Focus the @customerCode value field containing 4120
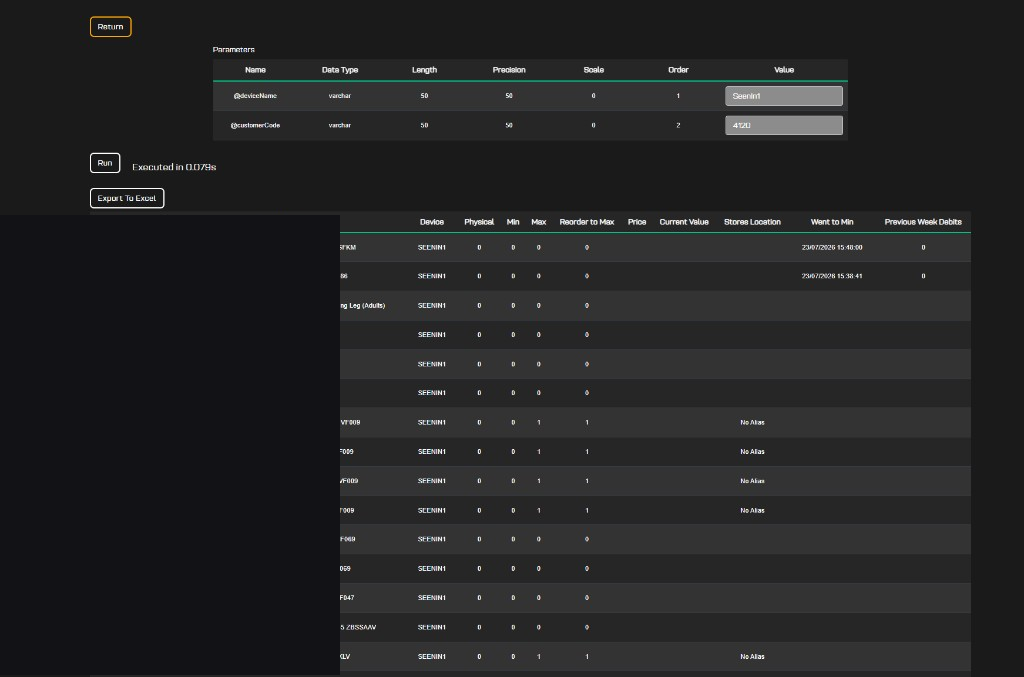The width and height of the screenshot is (1024, 677). click(x=784, y=125)
